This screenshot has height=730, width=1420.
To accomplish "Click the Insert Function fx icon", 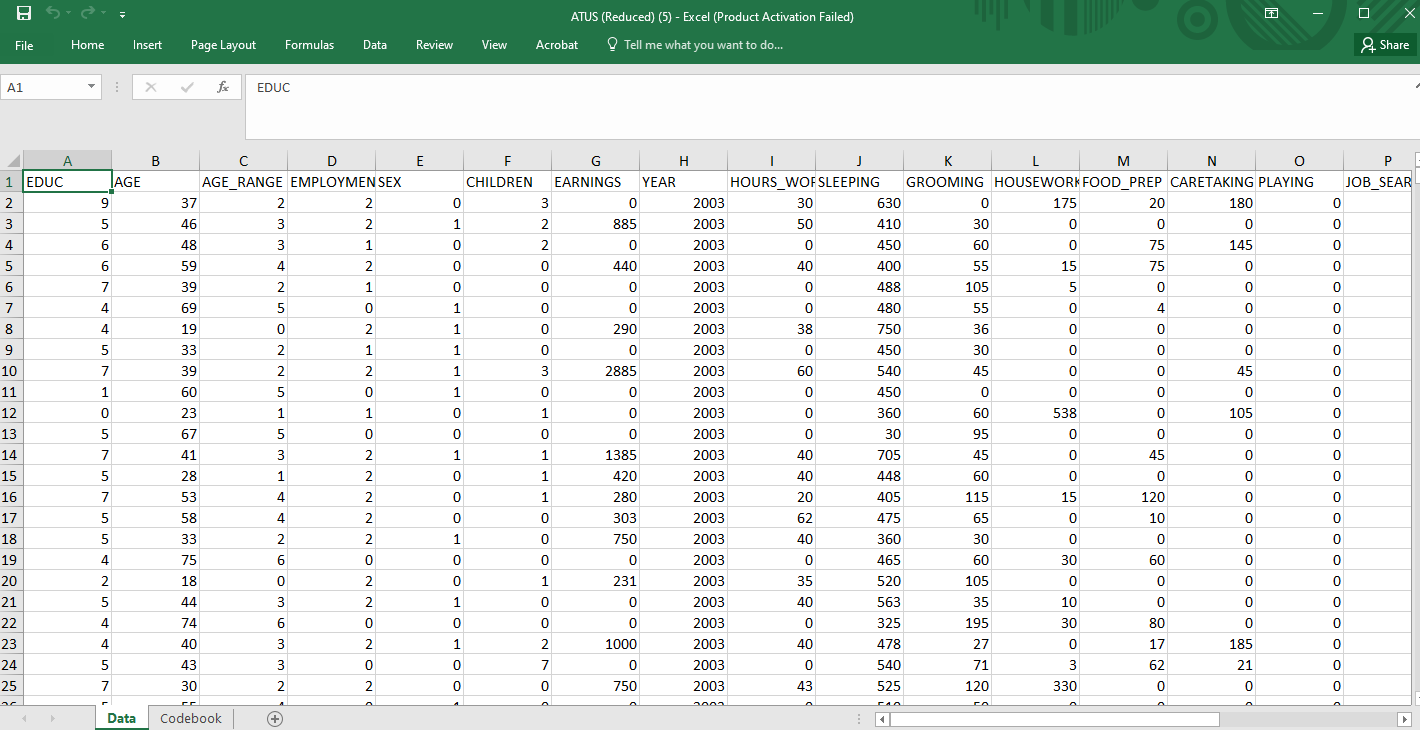I will click(x=223, y=87).
